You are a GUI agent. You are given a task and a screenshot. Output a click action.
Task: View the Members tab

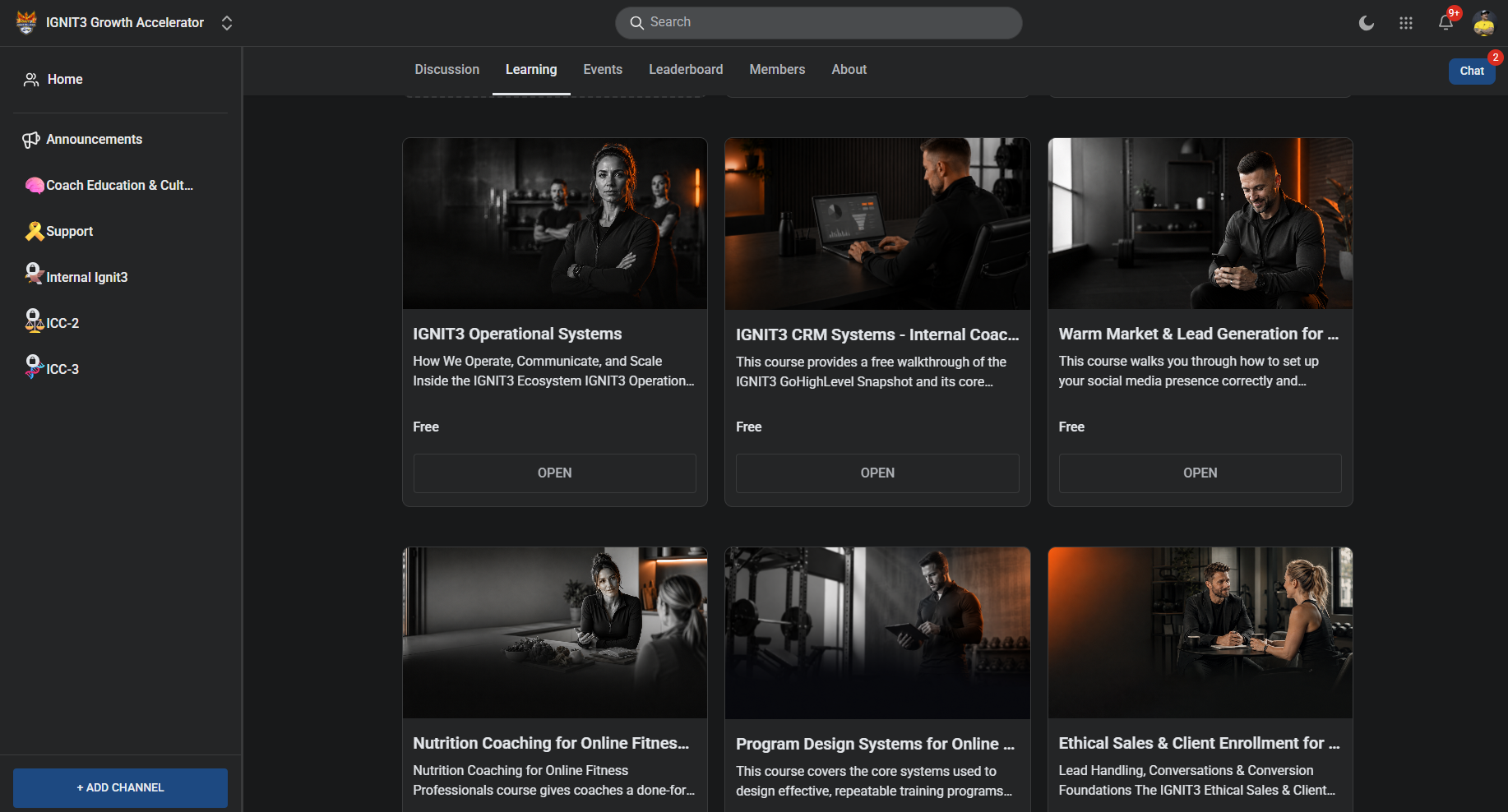point(777,70)
